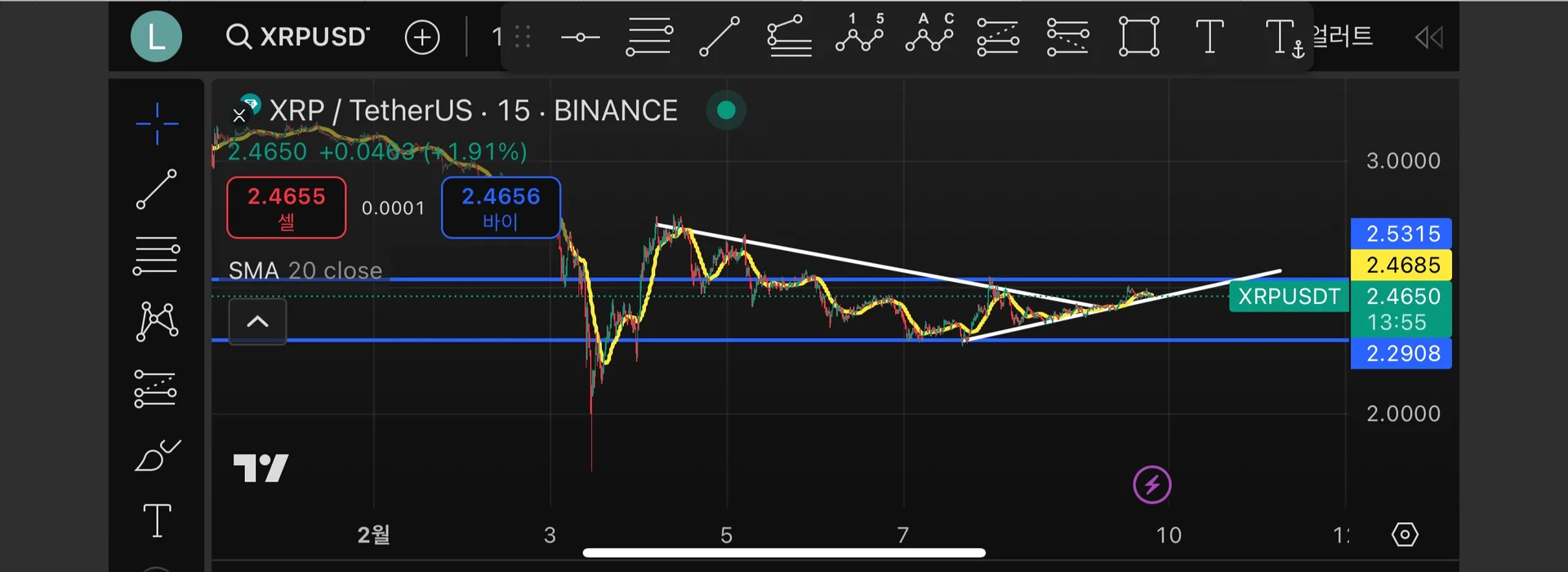Select the upper blue horizontal line
Screen dimensions: 1568x572
(780, 279)
